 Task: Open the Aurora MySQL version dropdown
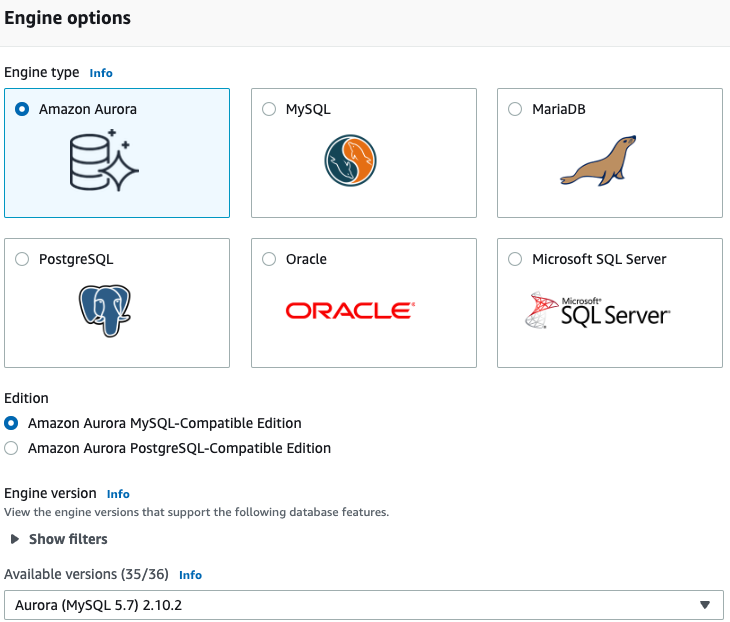tap(364, 605)
